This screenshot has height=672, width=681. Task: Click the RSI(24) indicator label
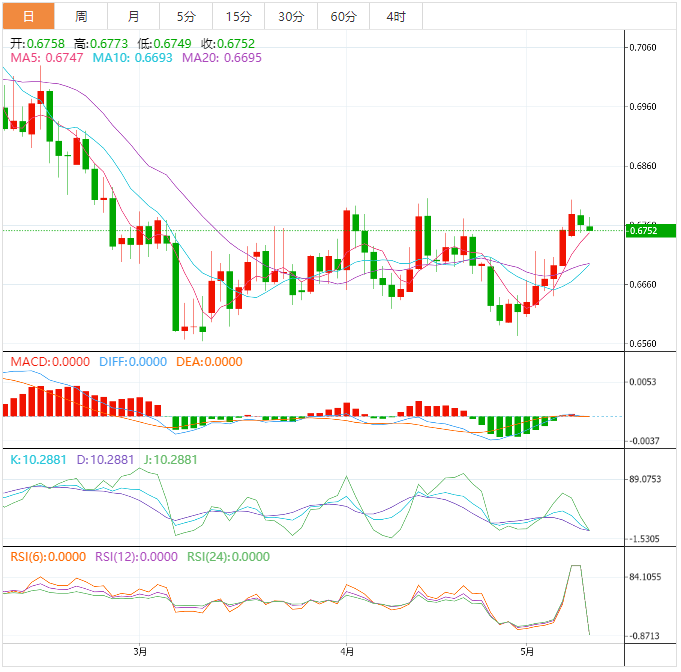click(227, 557)
